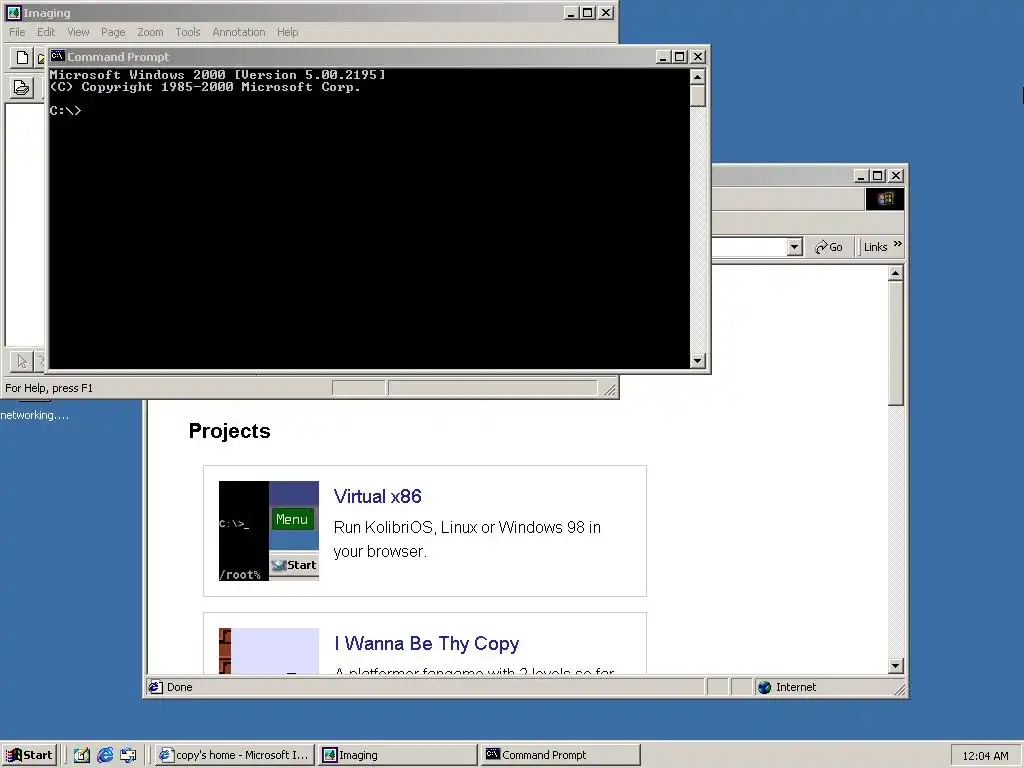Click the Internet zone globe icon in status bar
The width and height of the screenshot is (1024, 768).
coord(764,687)
